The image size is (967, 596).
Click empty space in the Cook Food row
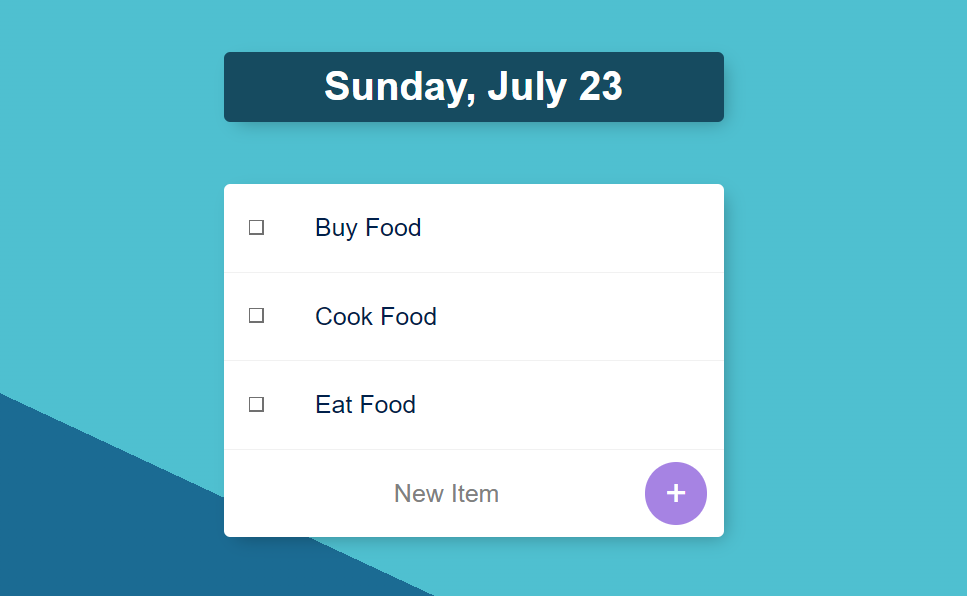580,317
